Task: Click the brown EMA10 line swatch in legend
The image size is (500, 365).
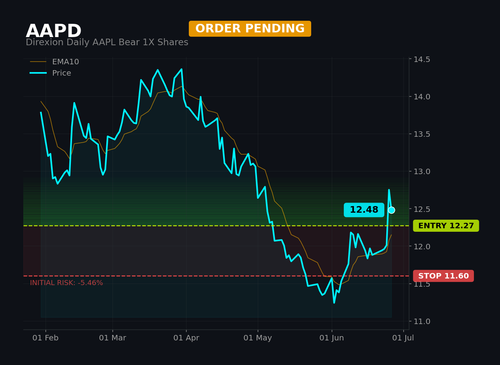Action: pos(38,62)
